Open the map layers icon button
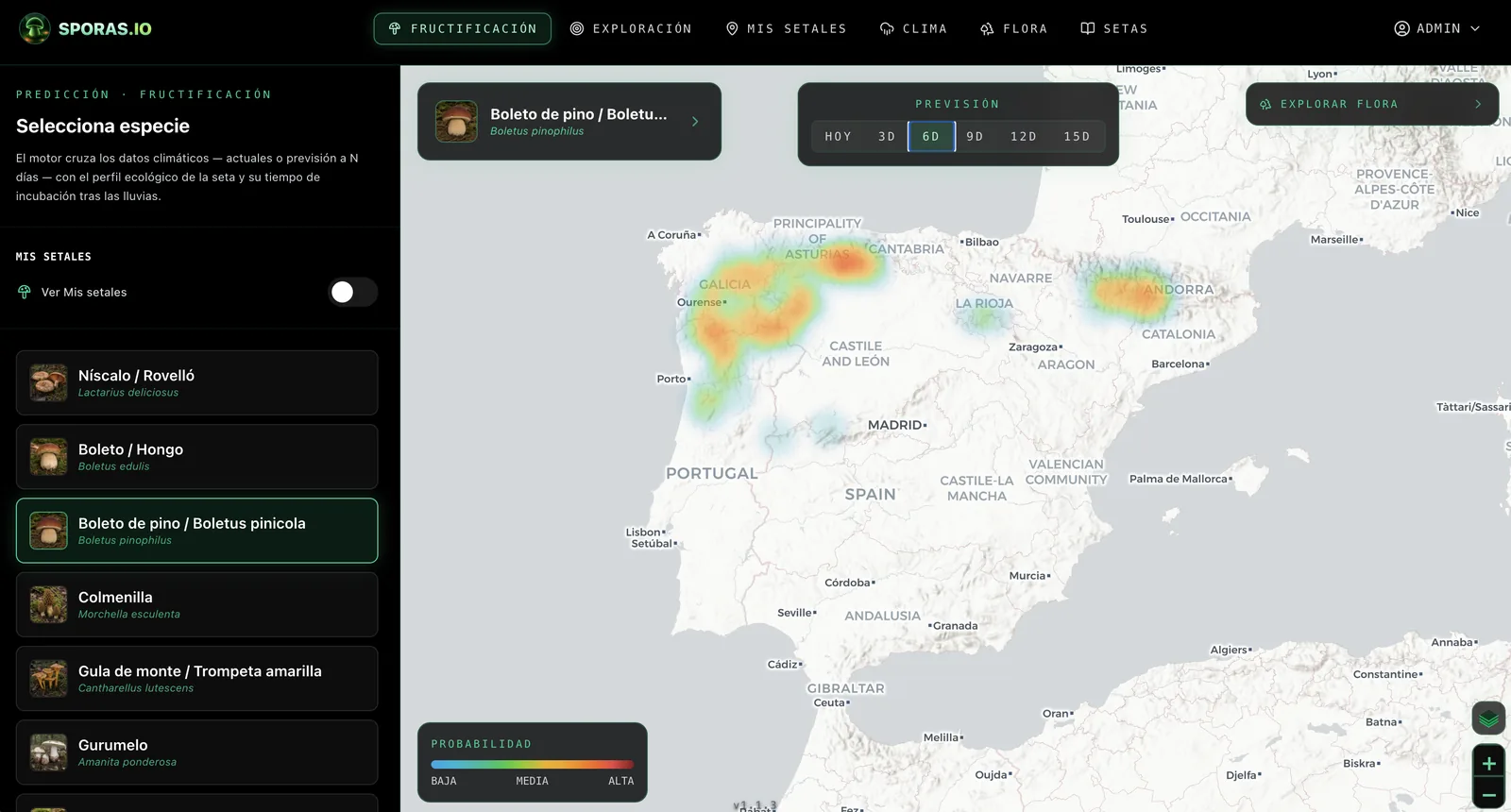Viewport: 1511px width, 812px height. [x=1488, y=719]
